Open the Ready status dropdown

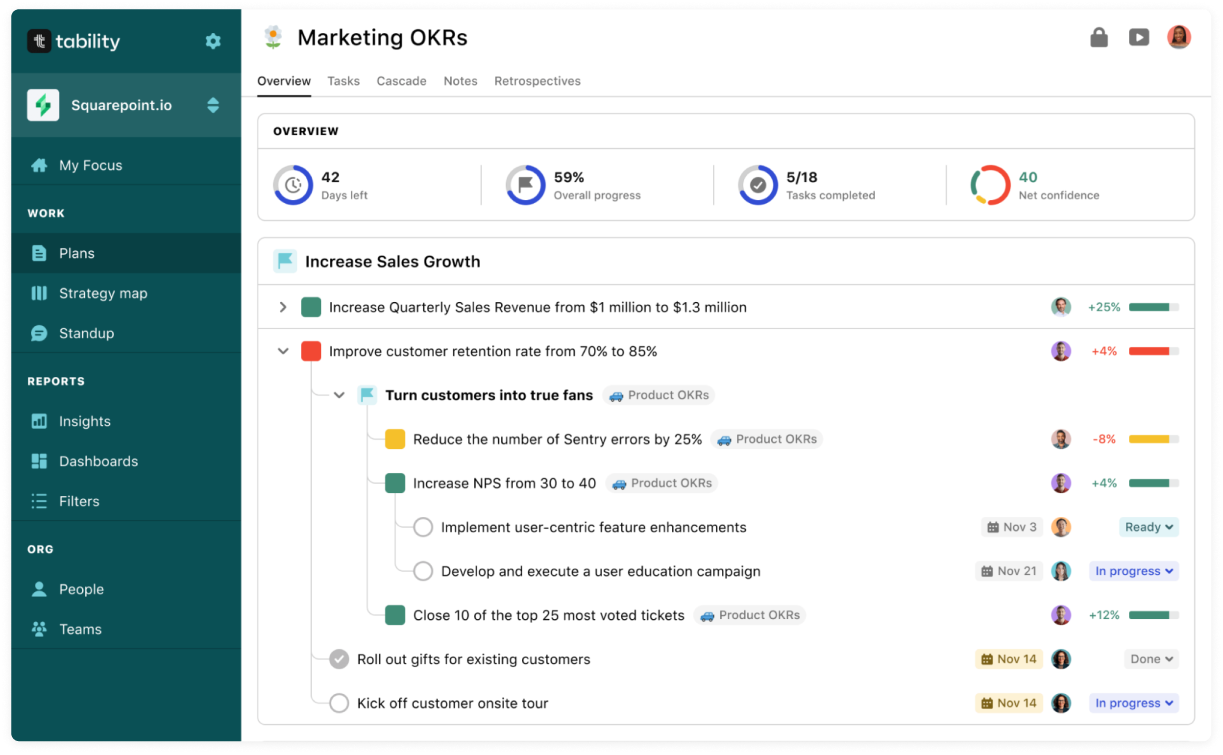[1148, 527]
